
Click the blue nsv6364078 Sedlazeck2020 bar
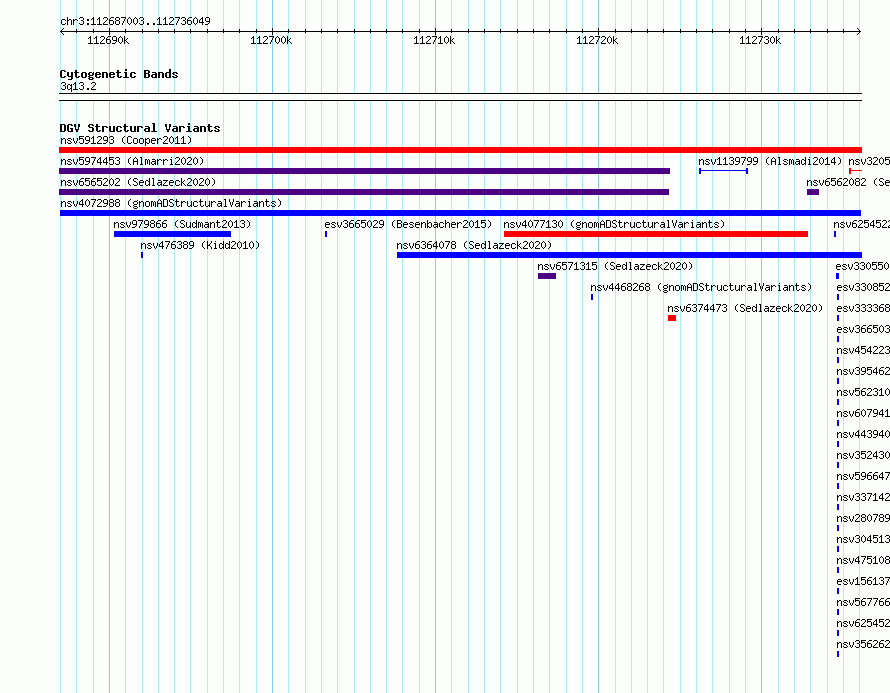(x=629, y=255)
